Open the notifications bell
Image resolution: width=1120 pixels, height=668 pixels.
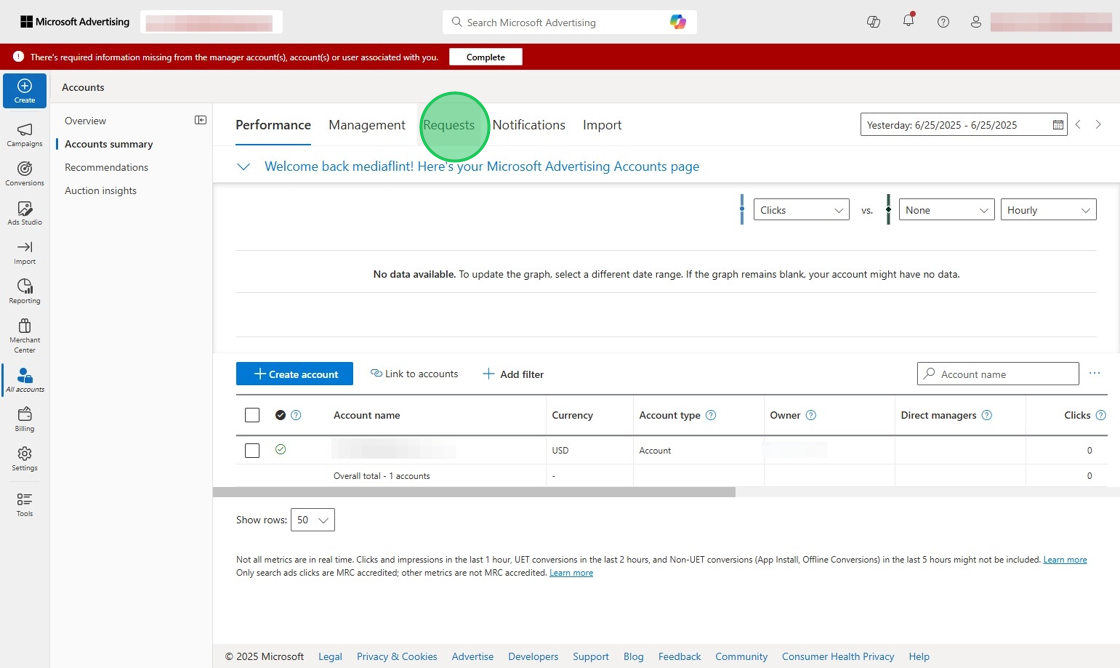[x=908, y=21]
